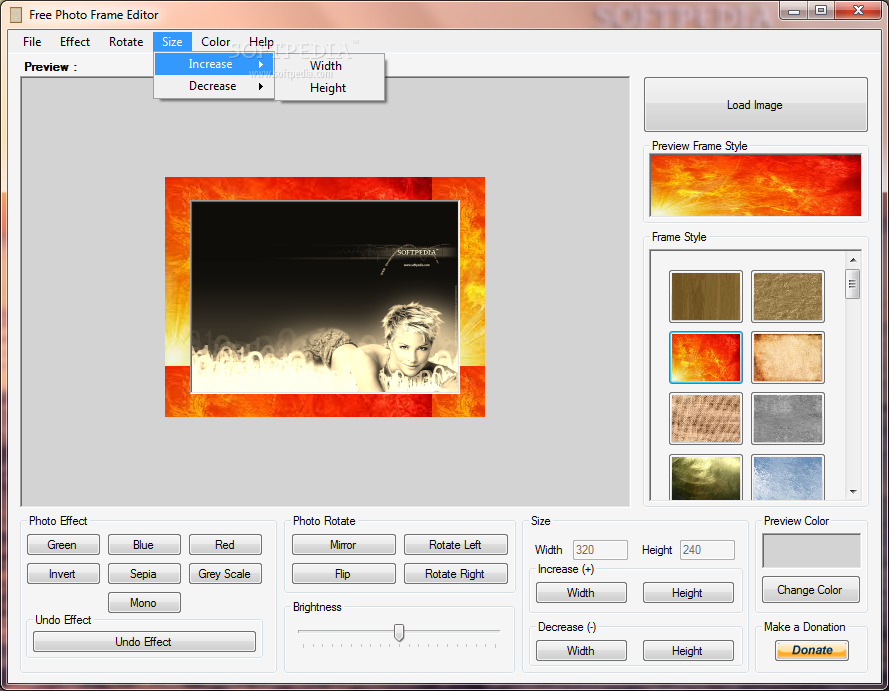Click the Rotate Right button
889x691 pixels.
(x=455, y=574)
